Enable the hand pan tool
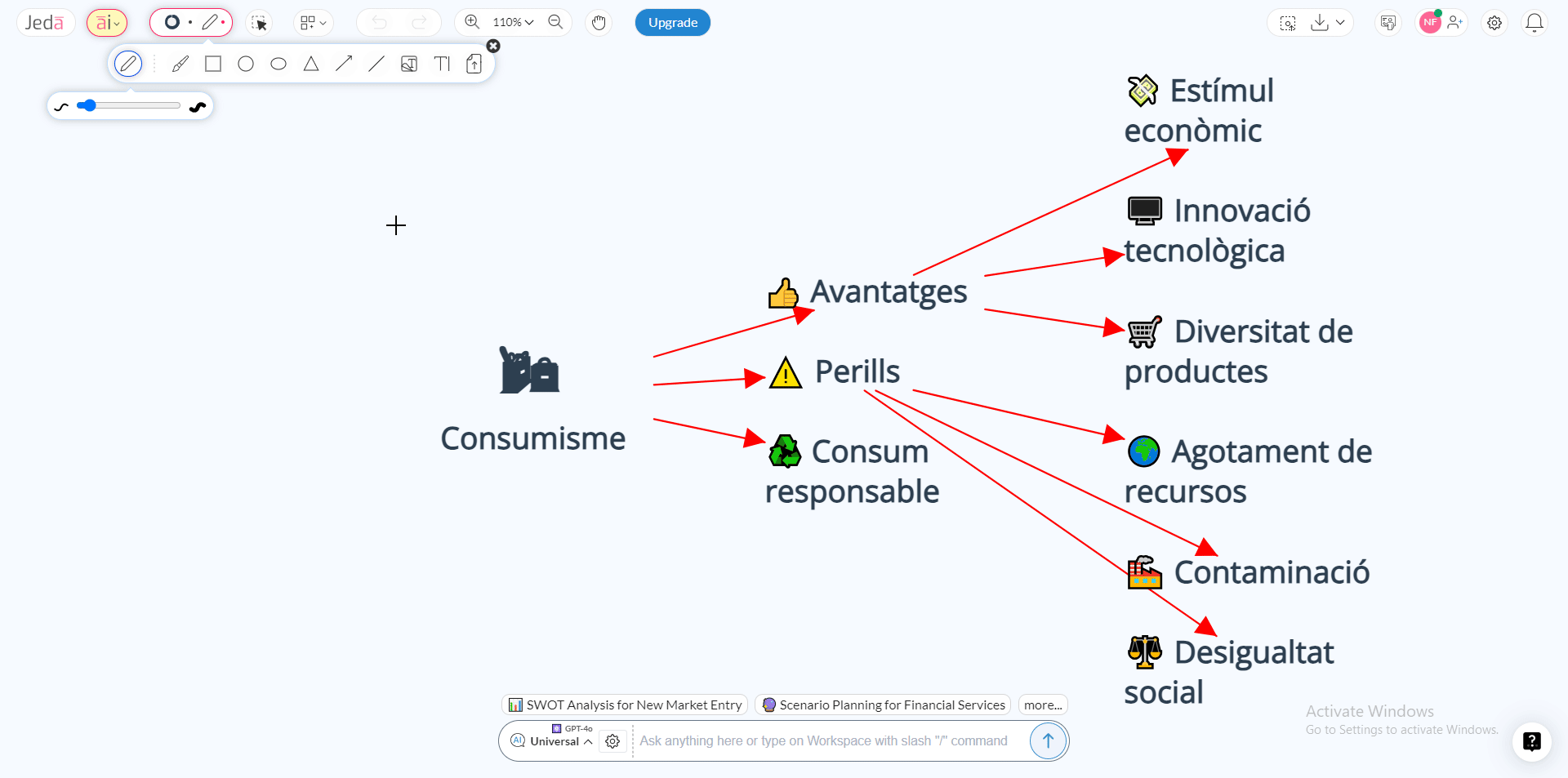Screen dimensions: 1568x778 599,23
